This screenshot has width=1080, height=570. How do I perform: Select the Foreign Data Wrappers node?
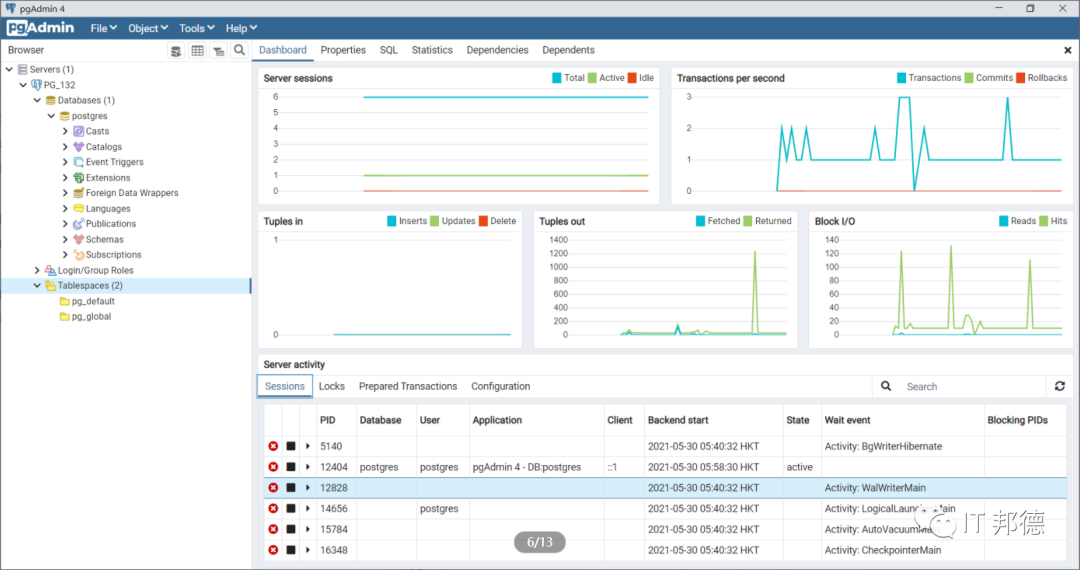coord(132,193)
